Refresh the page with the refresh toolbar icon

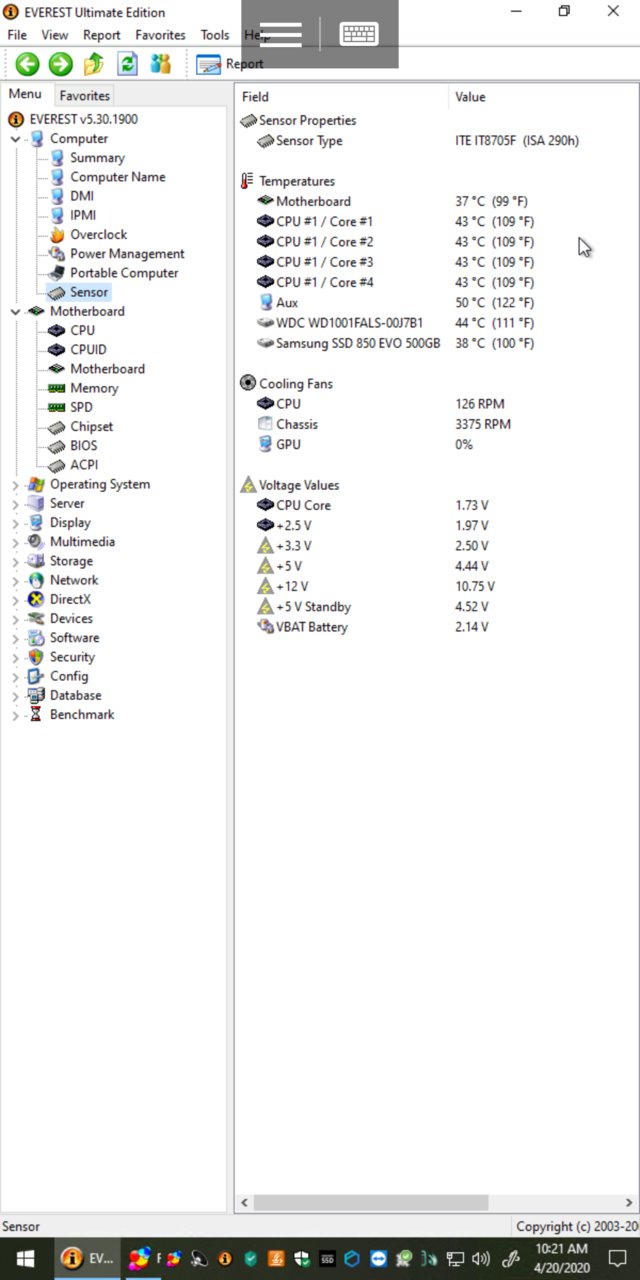click(127, 65)
